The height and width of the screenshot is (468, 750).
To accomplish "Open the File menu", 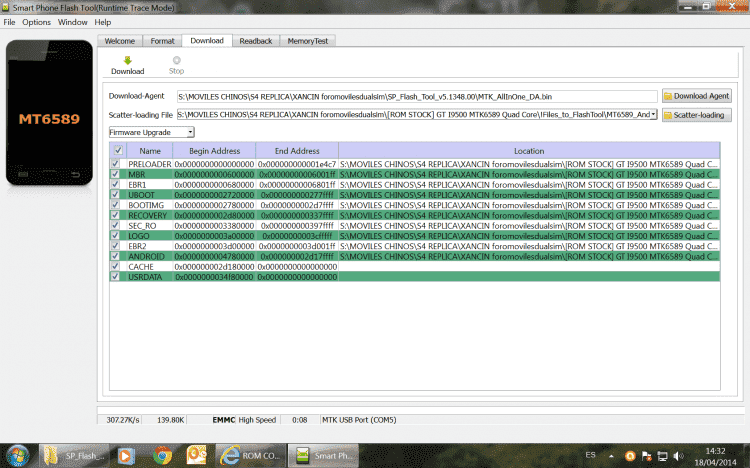I will [x=9, y=22].
